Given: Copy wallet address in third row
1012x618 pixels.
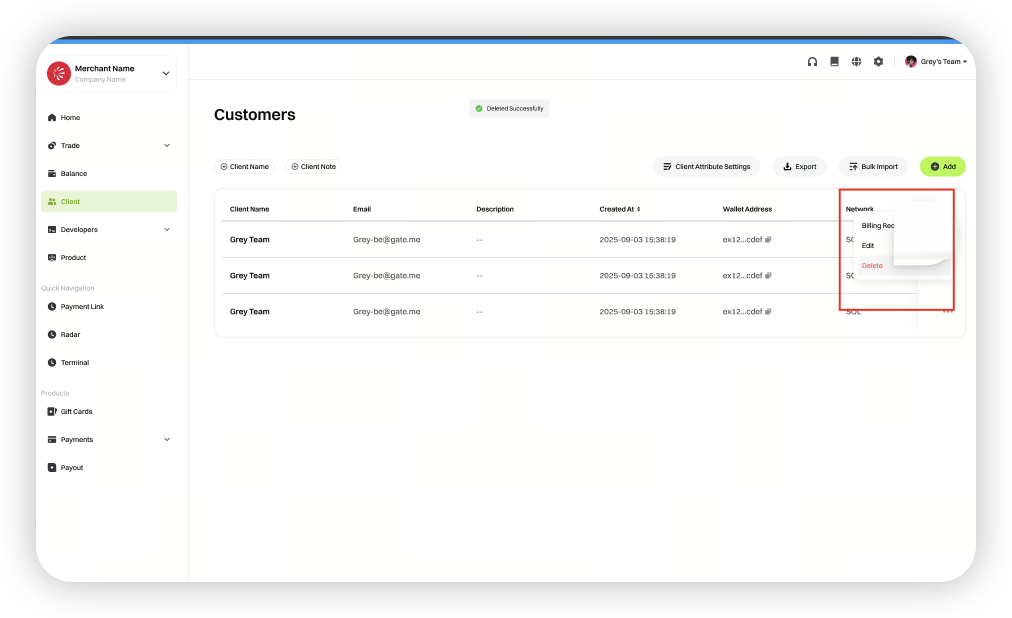Looking at the screenshot, I should click(769, 312).
